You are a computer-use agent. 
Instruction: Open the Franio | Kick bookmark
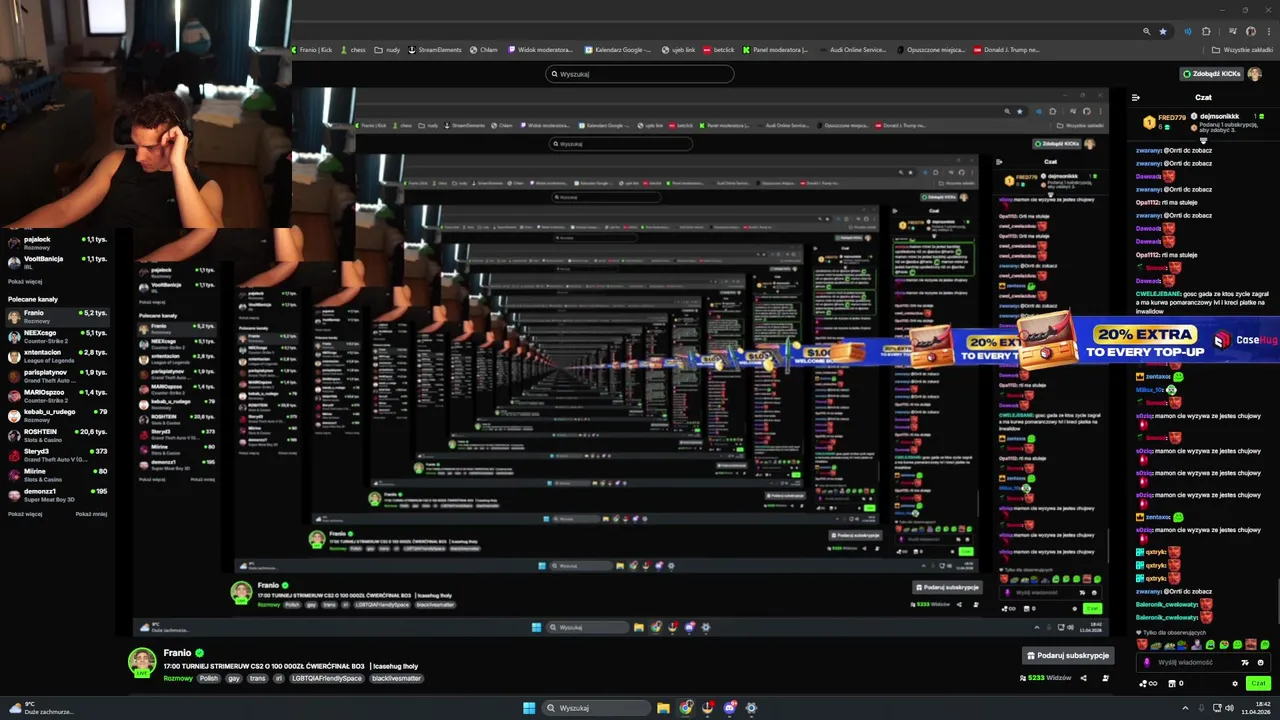[x=312, y=49]
